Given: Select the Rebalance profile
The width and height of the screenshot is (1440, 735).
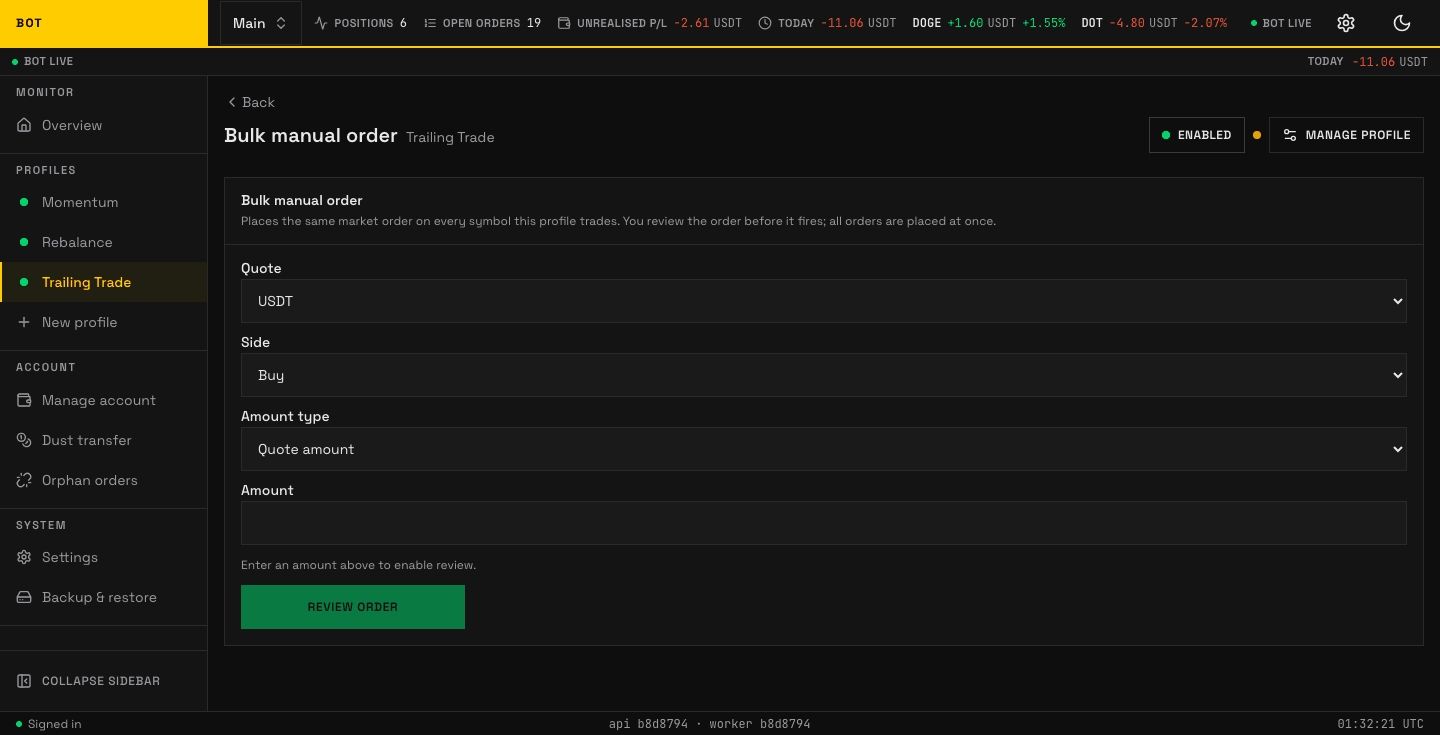Looking at the screenshot, I should tap(104, 242).
